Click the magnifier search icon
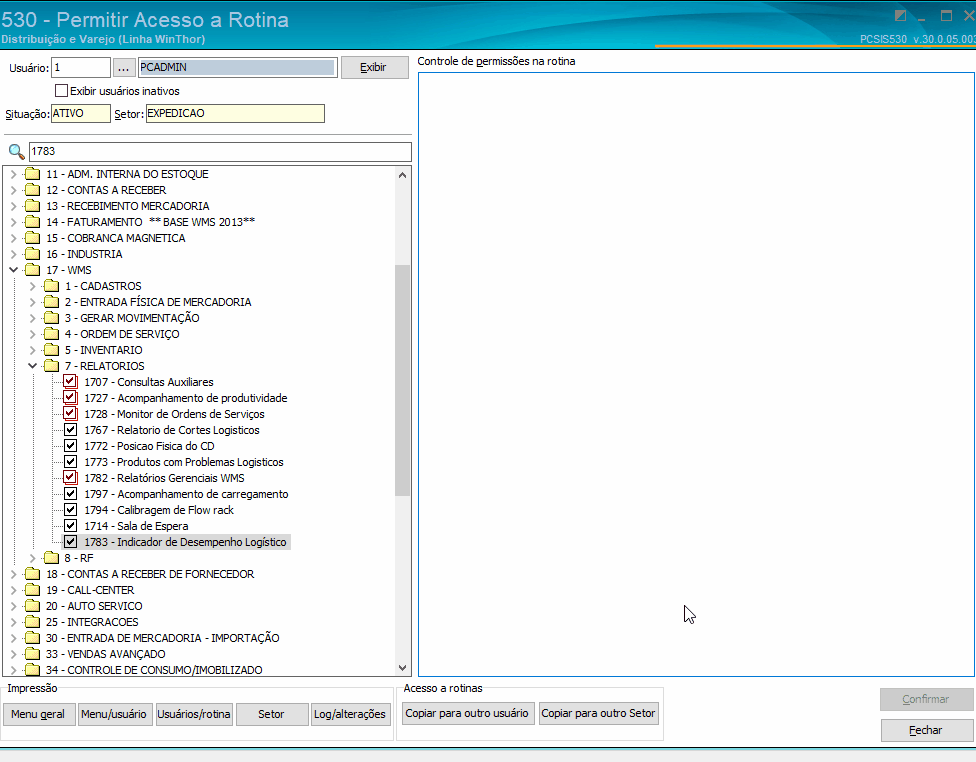 17,151
